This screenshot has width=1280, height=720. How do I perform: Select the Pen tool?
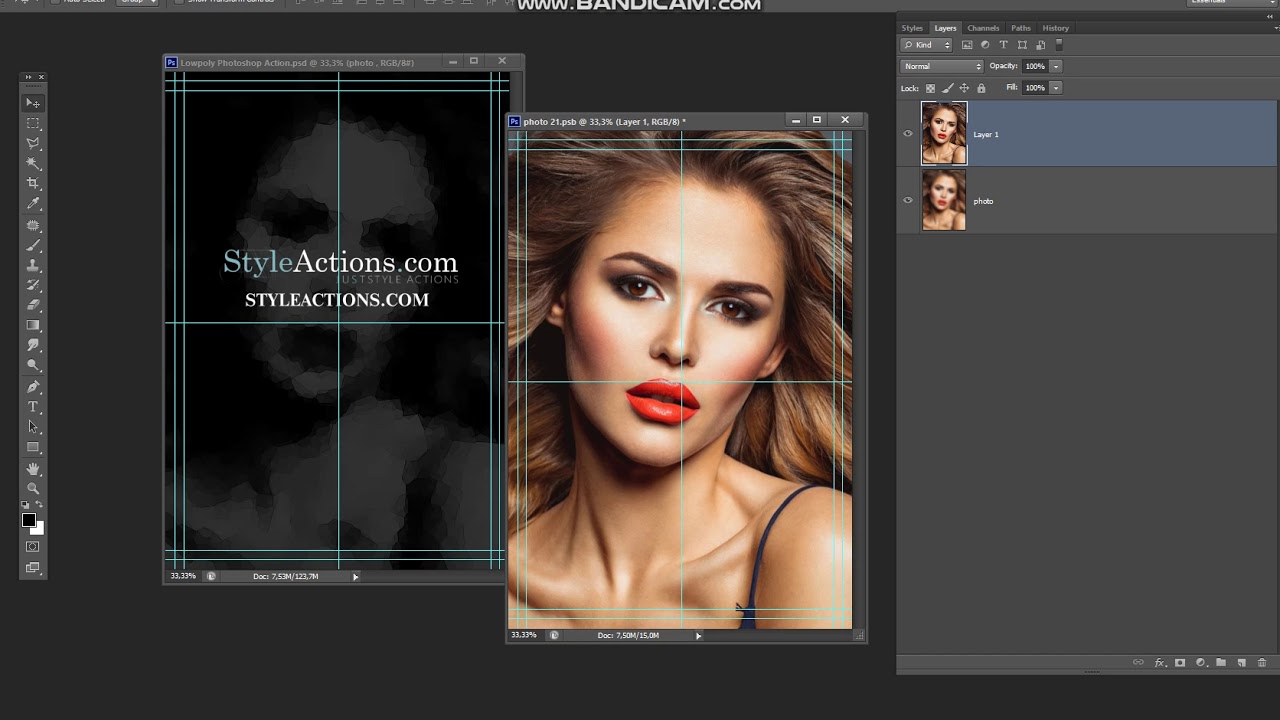(33, 388)
